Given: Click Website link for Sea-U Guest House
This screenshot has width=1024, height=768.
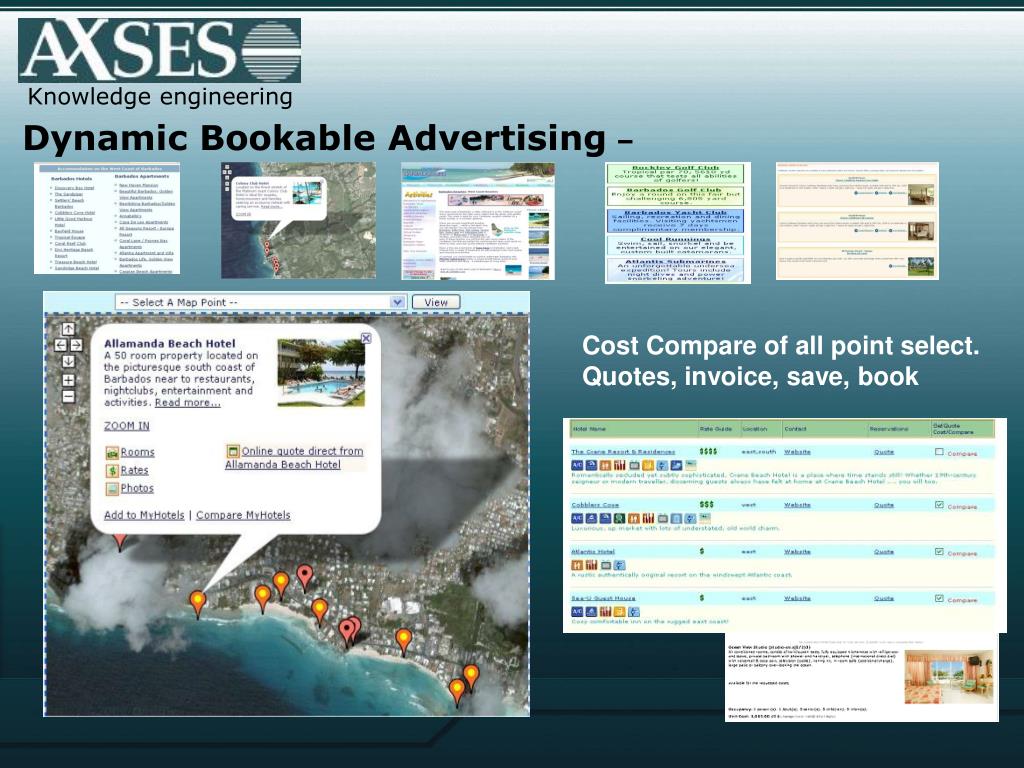Looking at the screenshot, I should (797, 598).
